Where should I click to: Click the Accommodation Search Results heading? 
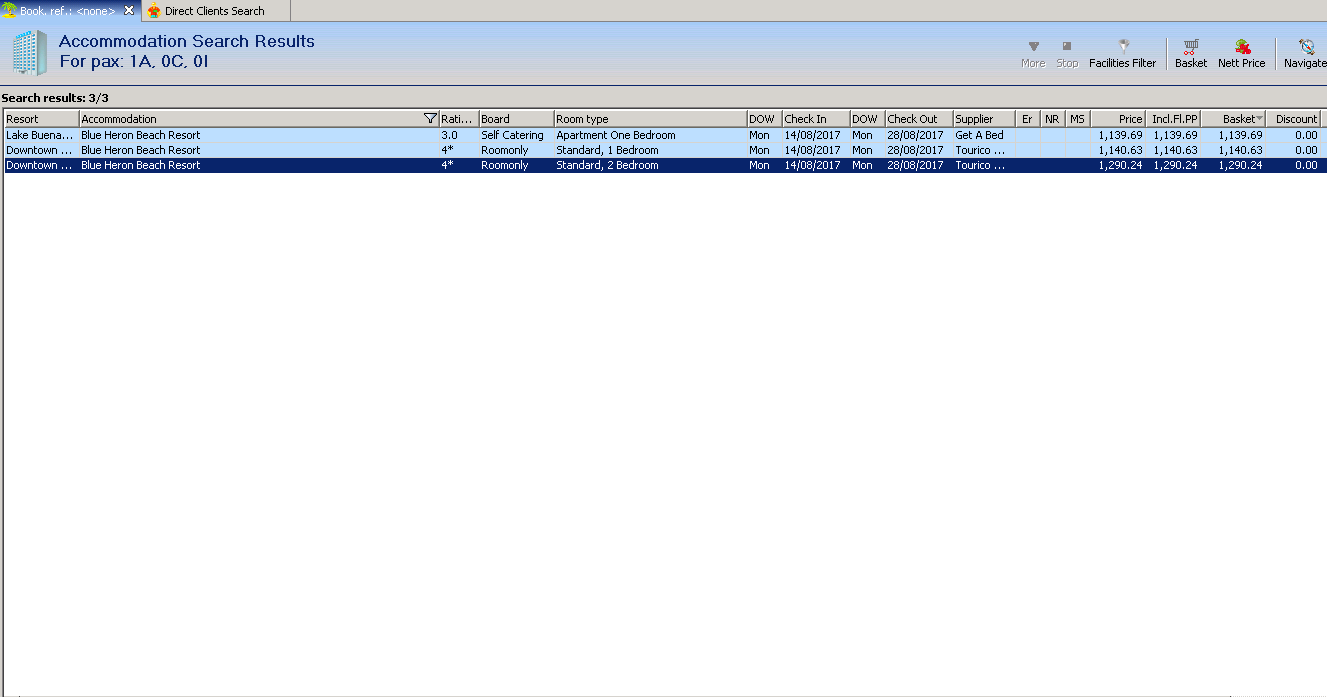coord(187,41)
